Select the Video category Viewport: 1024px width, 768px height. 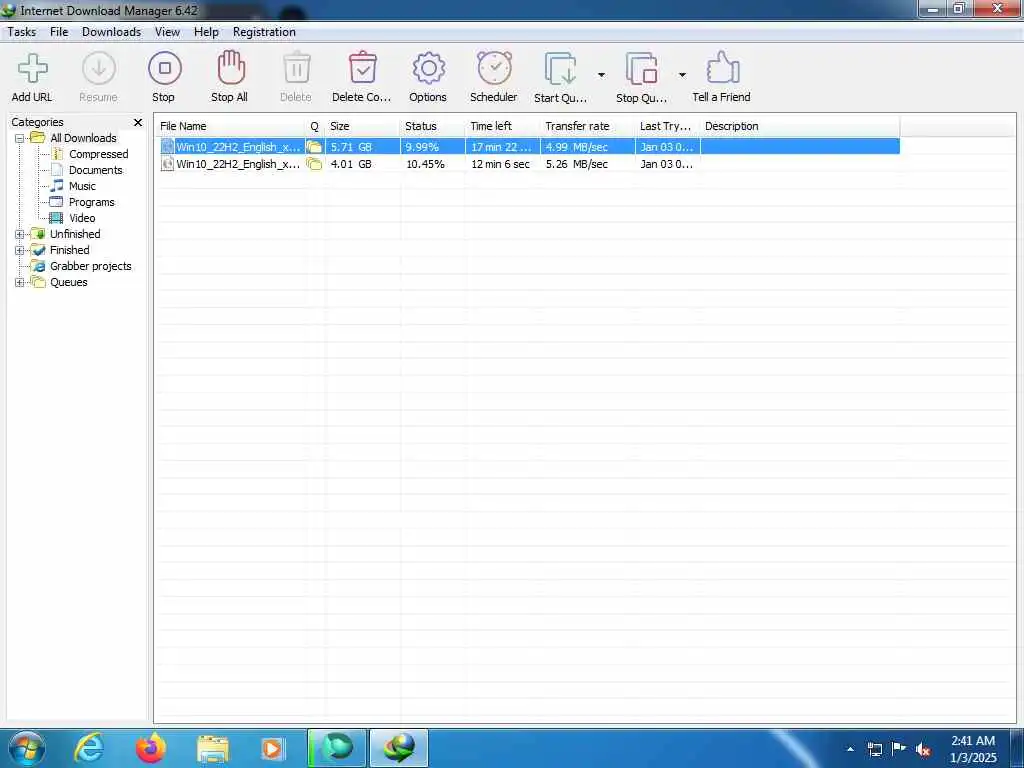point(82,218)
